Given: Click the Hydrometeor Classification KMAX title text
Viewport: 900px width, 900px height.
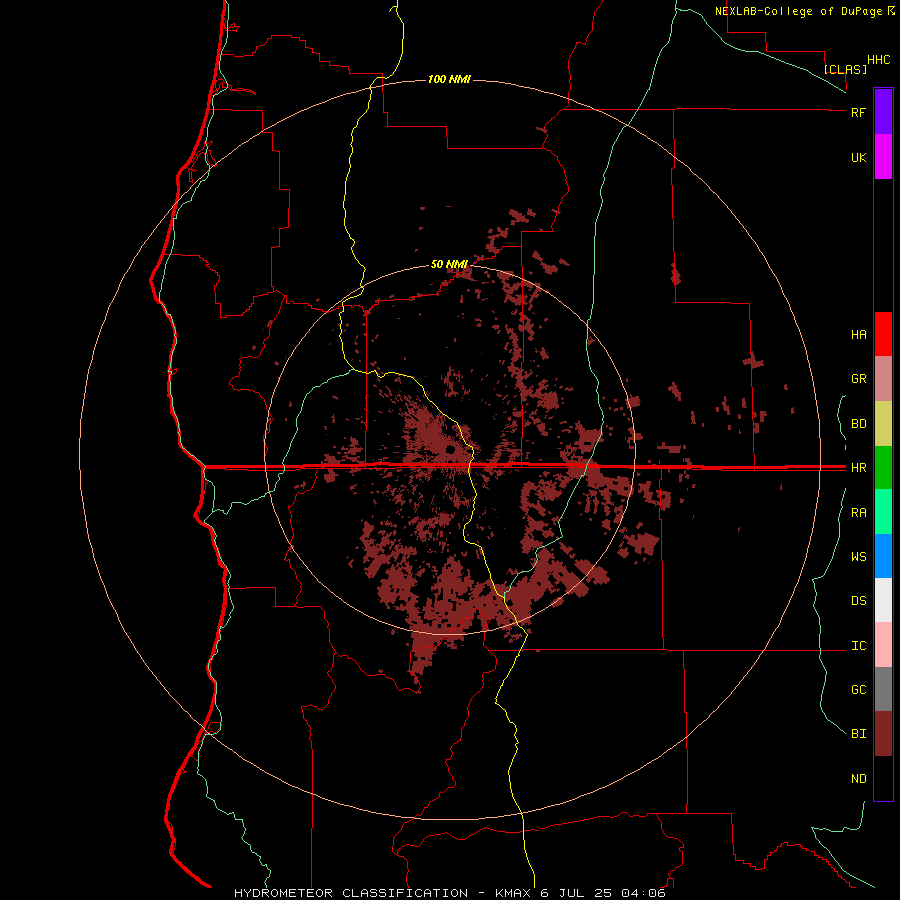Looking at the screenshot, I should click(449, 893).
